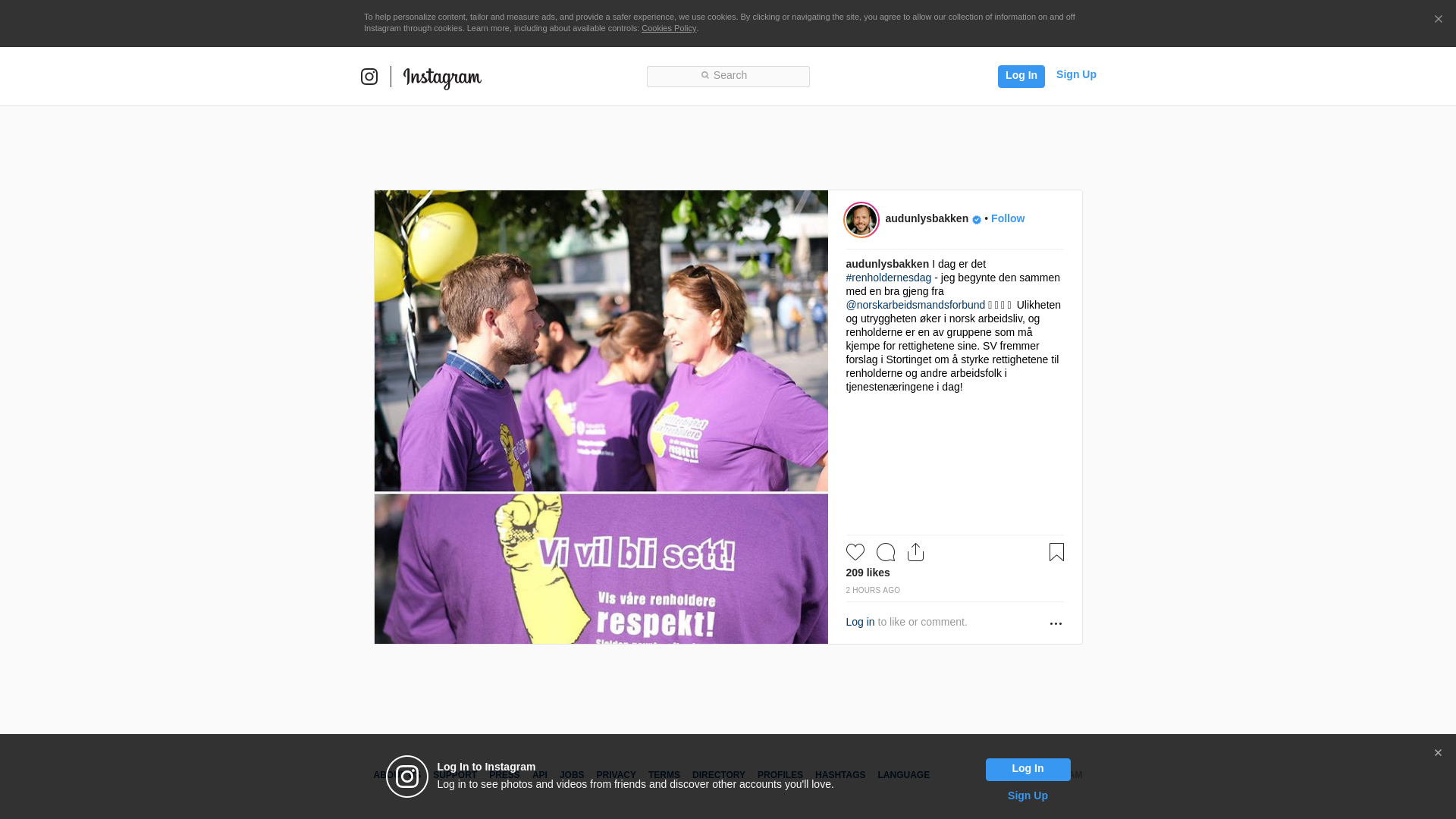Click Log in to like or comment
The image size is (1456, 819).
(860, 622)
